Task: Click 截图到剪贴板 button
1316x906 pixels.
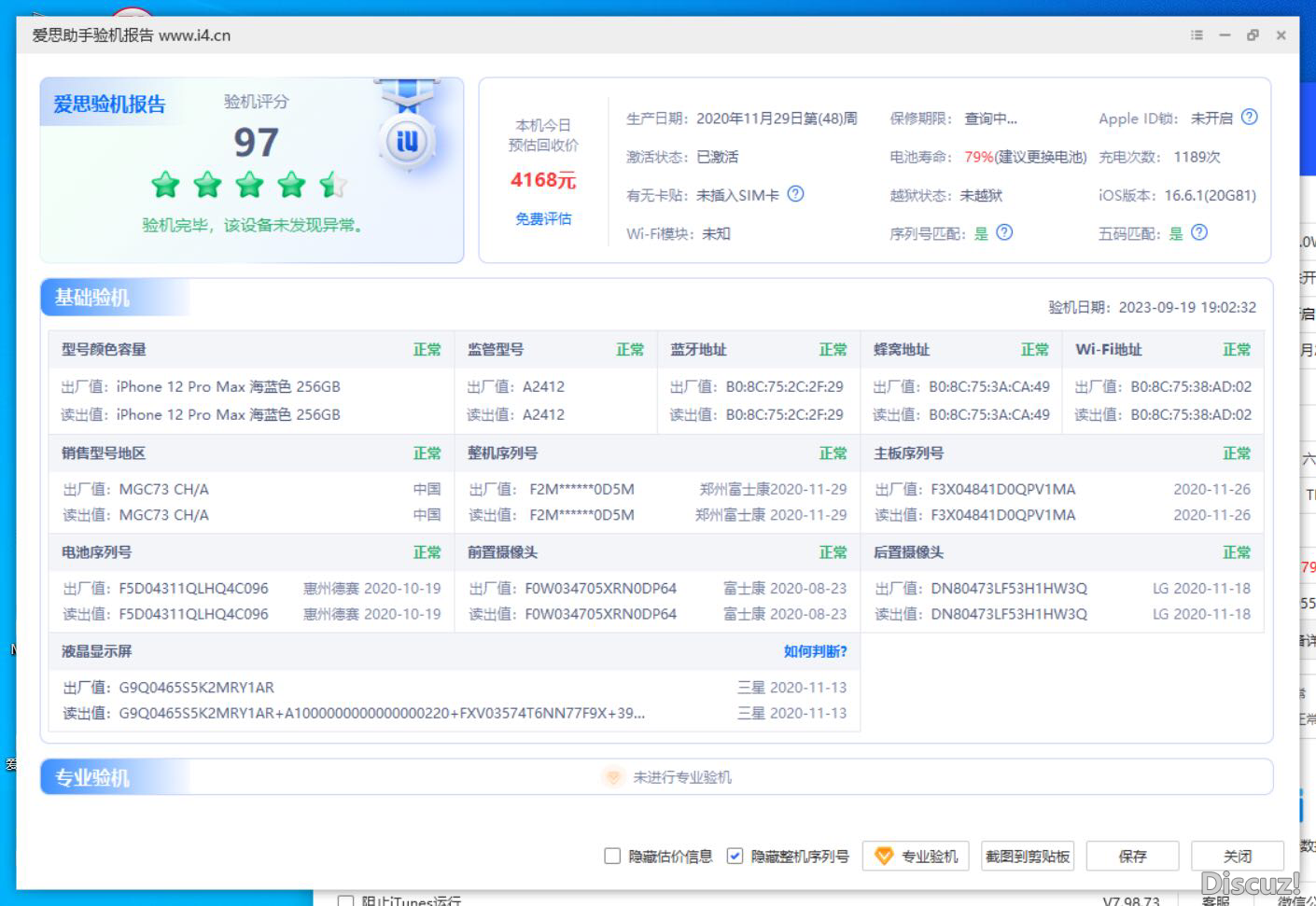Action: (1028, 856)
